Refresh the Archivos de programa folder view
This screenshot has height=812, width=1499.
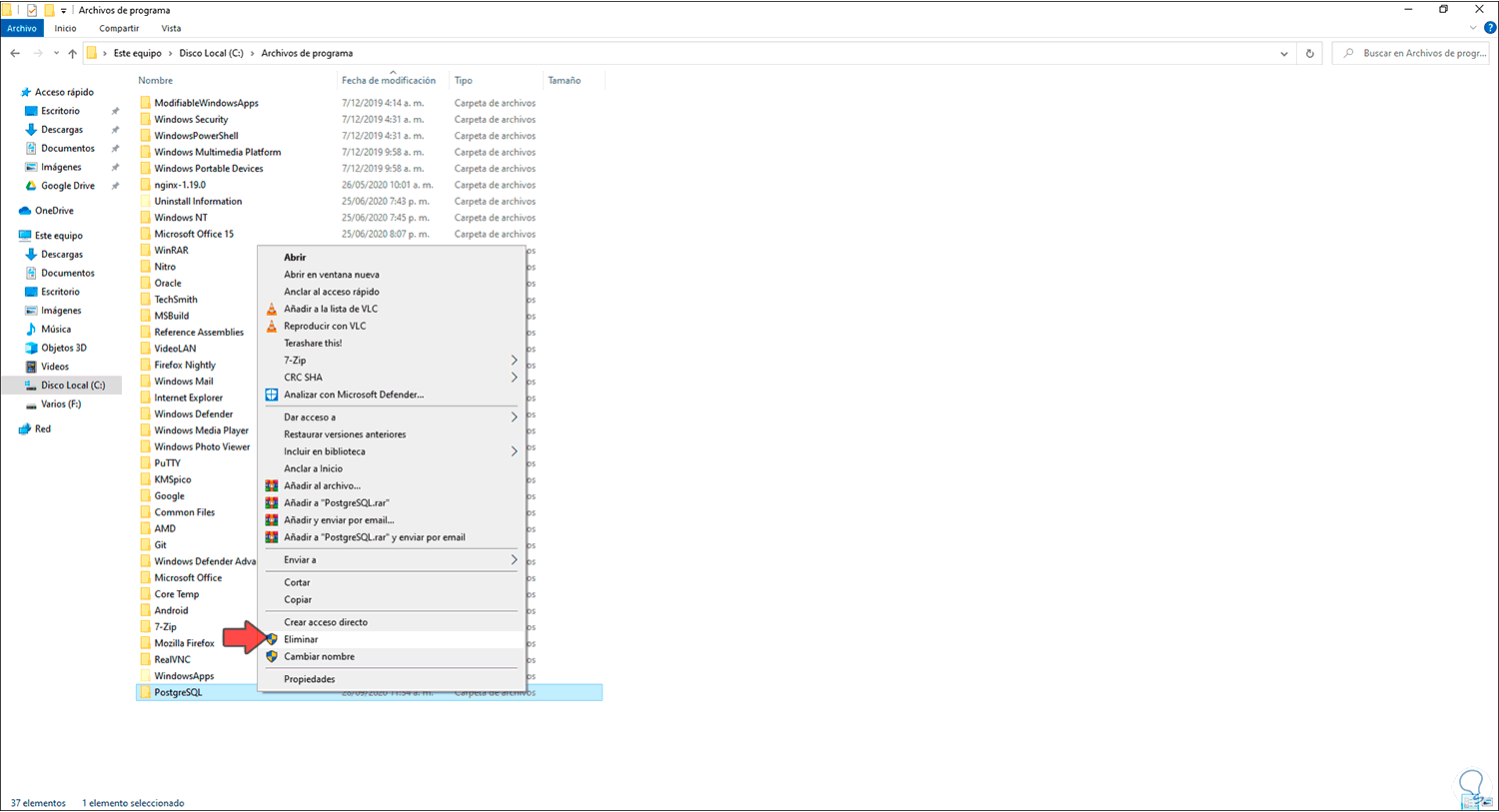tap(1309, 53)
